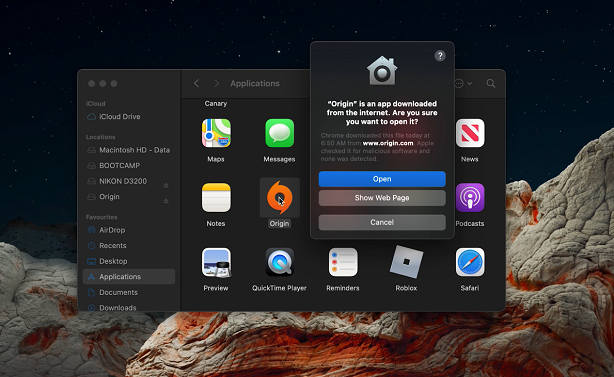
Task: Go forward with the Finder forward arrow
Action: coord(216,83)
